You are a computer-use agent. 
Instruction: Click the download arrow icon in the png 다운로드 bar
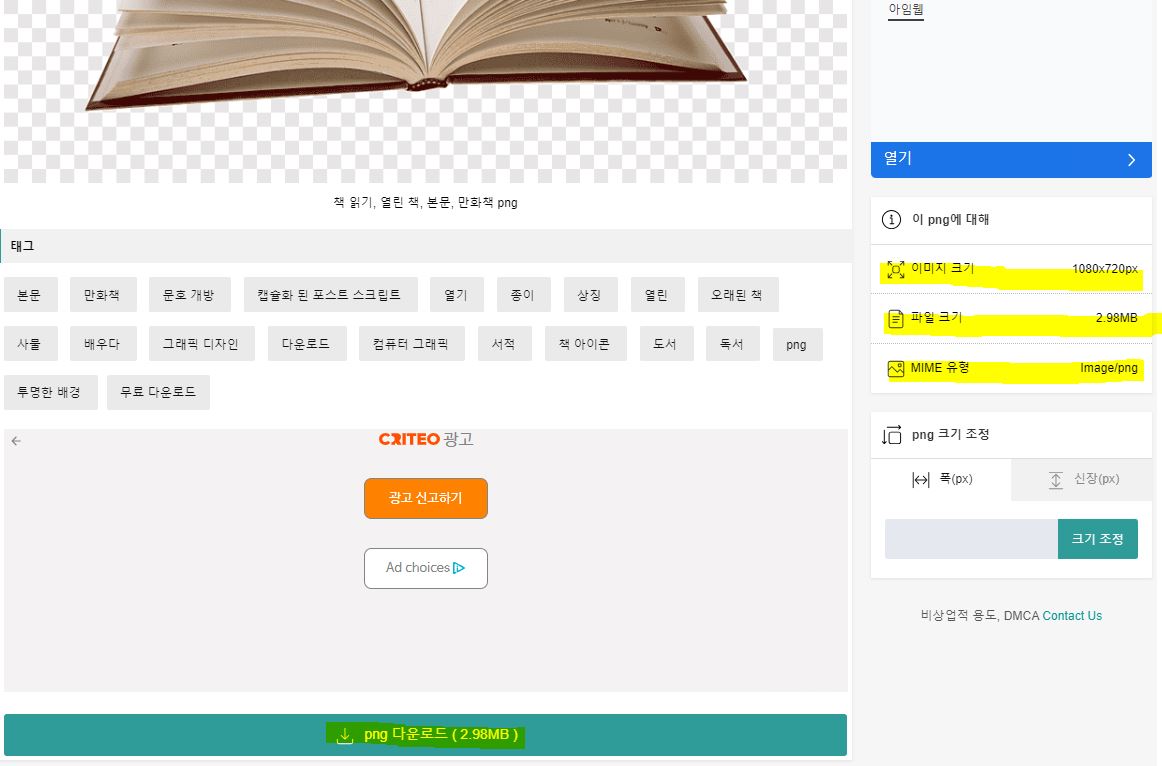[x=345, y=735]
